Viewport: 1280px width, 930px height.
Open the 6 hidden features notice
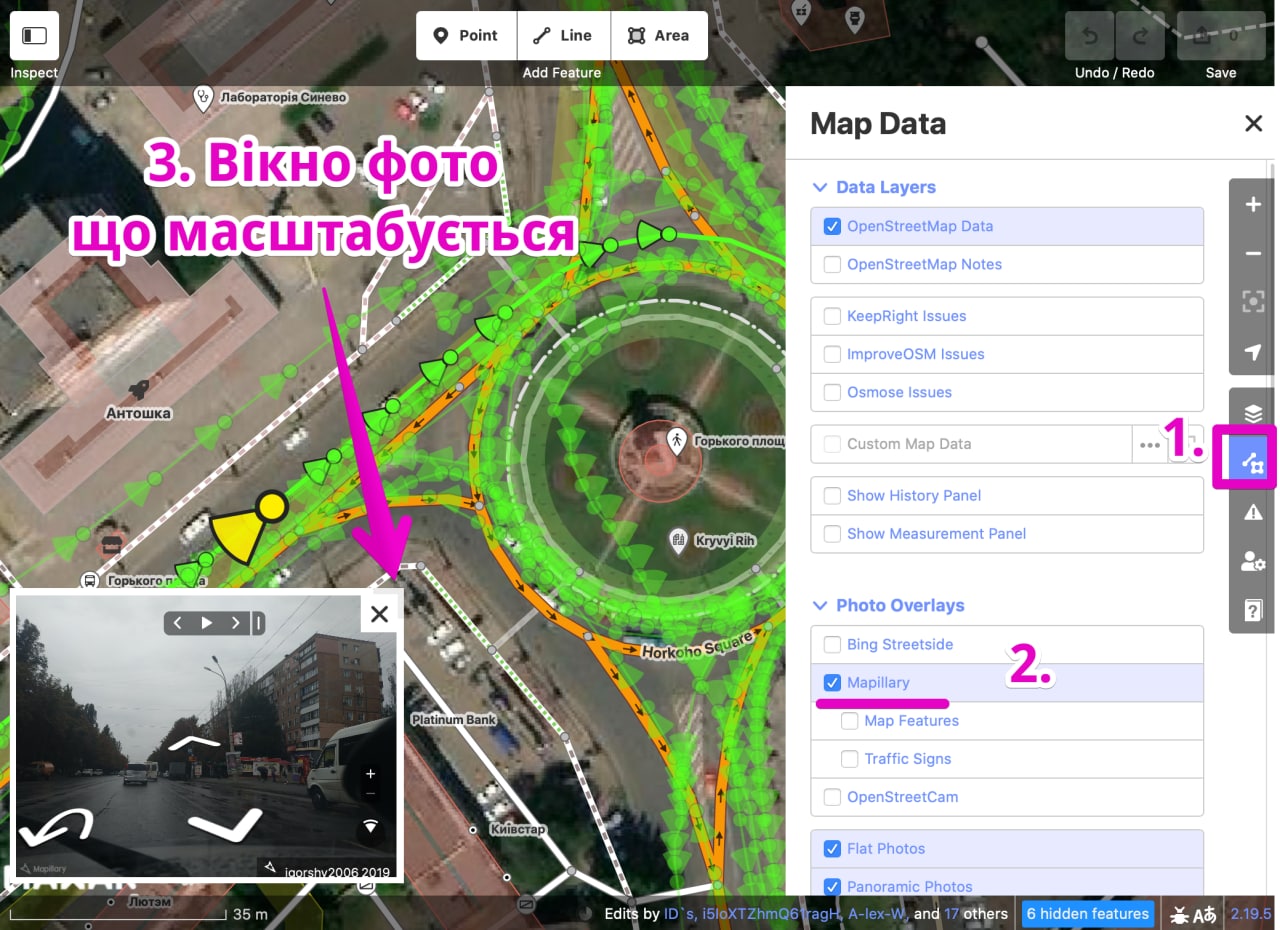click(x=1088, y=913)
